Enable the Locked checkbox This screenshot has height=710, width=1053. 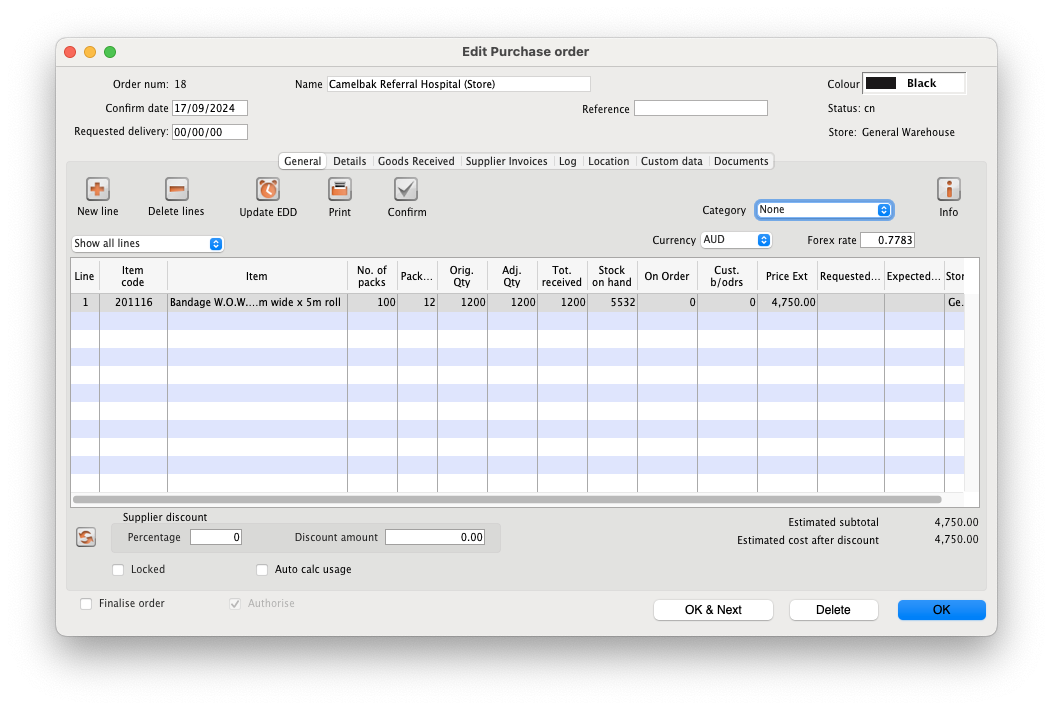click(119, 570)
